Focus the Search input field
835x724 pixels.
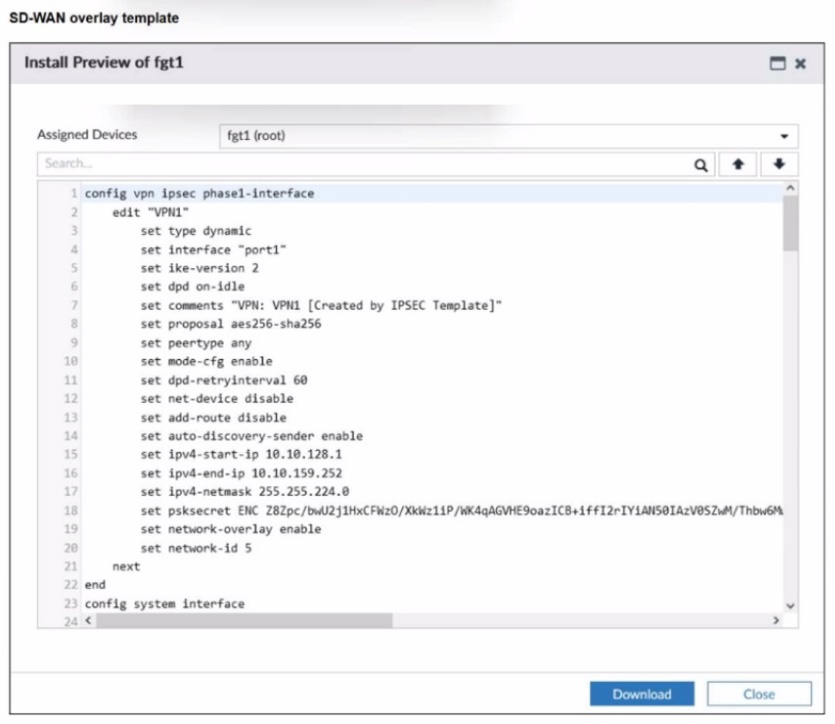[360, 165]
